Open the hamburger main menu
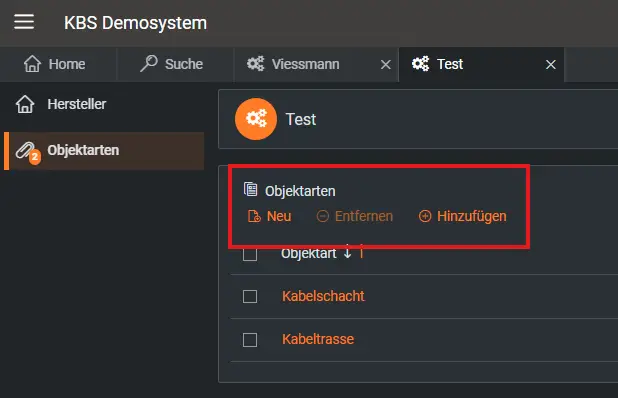The width and height of the screenshot is (618, 398). (x=24, y=22)
